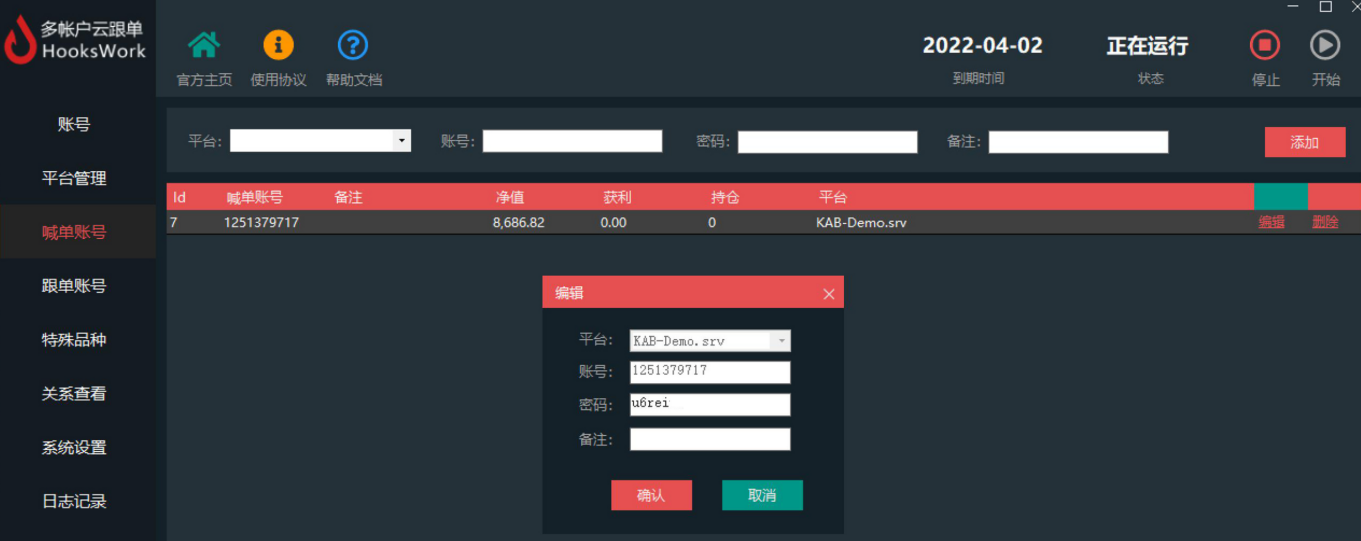Screen dimensions: 1361x541
Task: Click the 开始 play icon
Action: 1325,45
